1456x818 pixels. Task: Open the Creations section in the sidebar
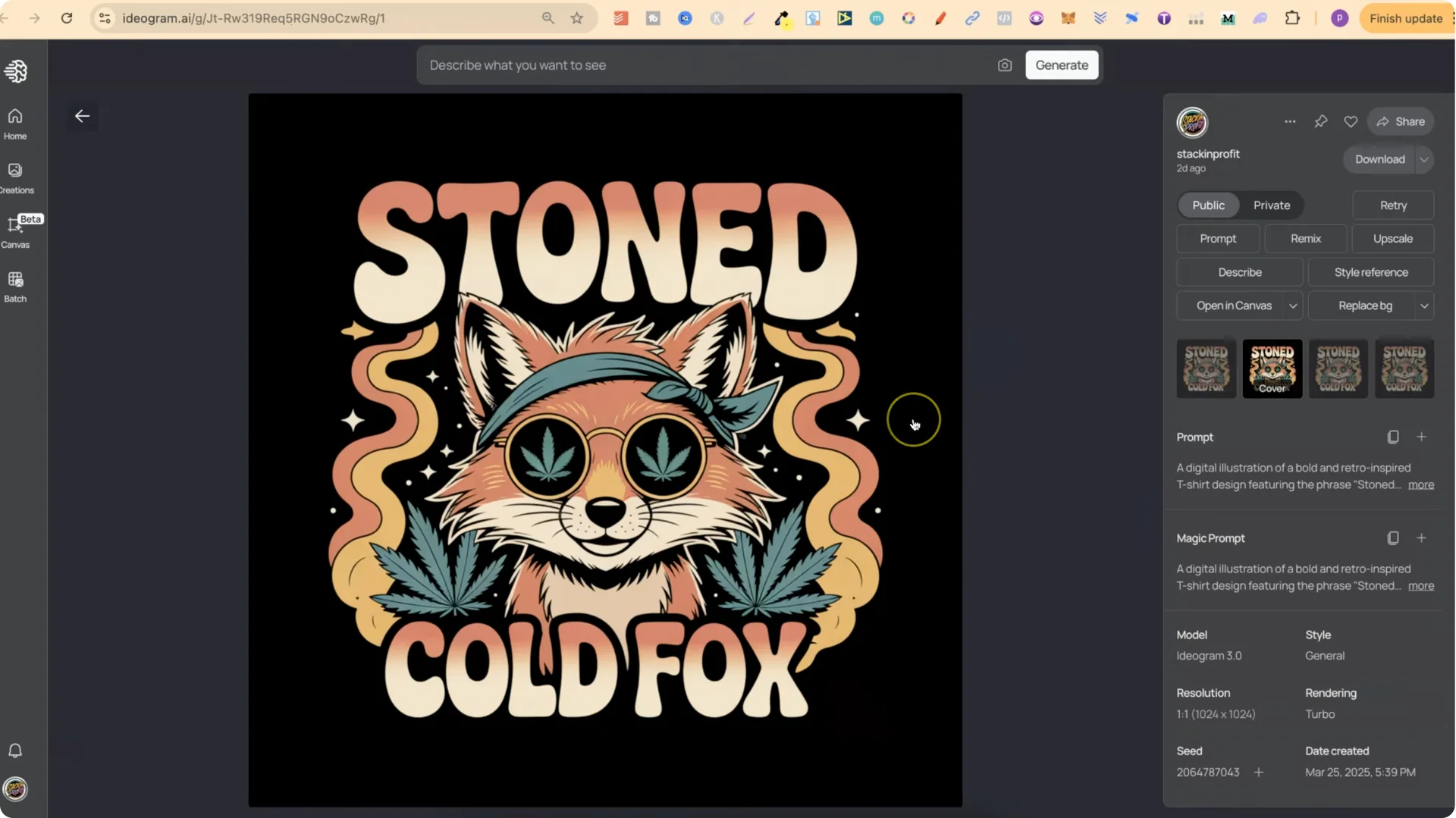pyautogui.click(x=15, y=176)
